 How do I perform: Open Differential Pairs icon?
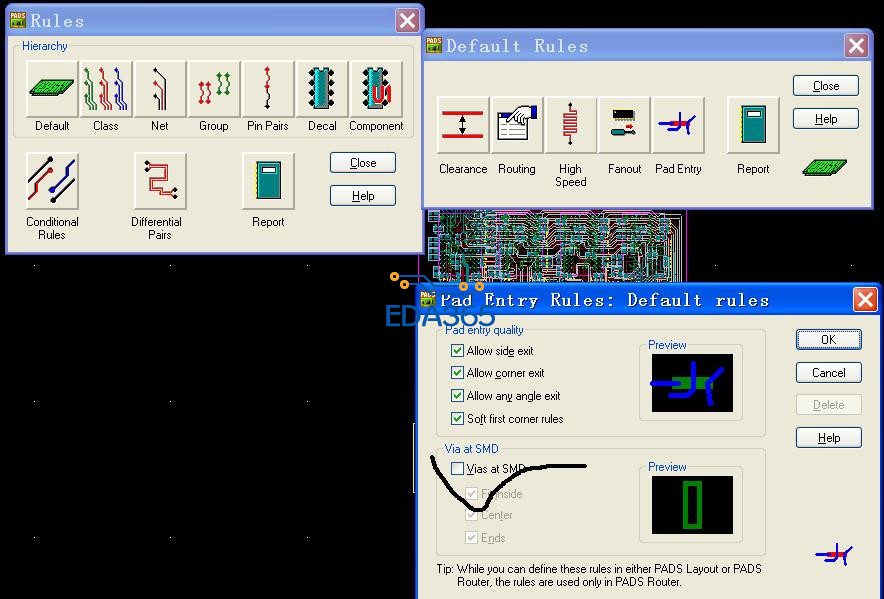pos(160,180)
